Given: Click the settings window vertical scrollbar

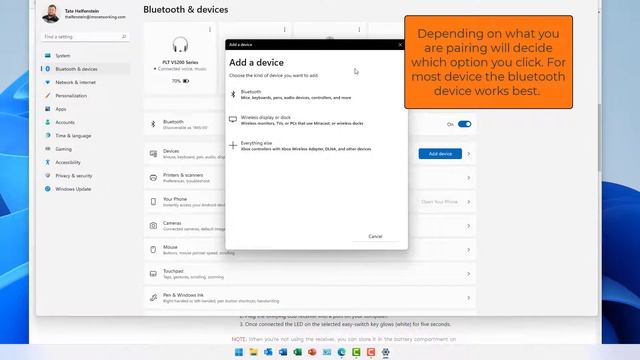Looking at the screenshot, I should pyautogui.click(x=599, y=138).
